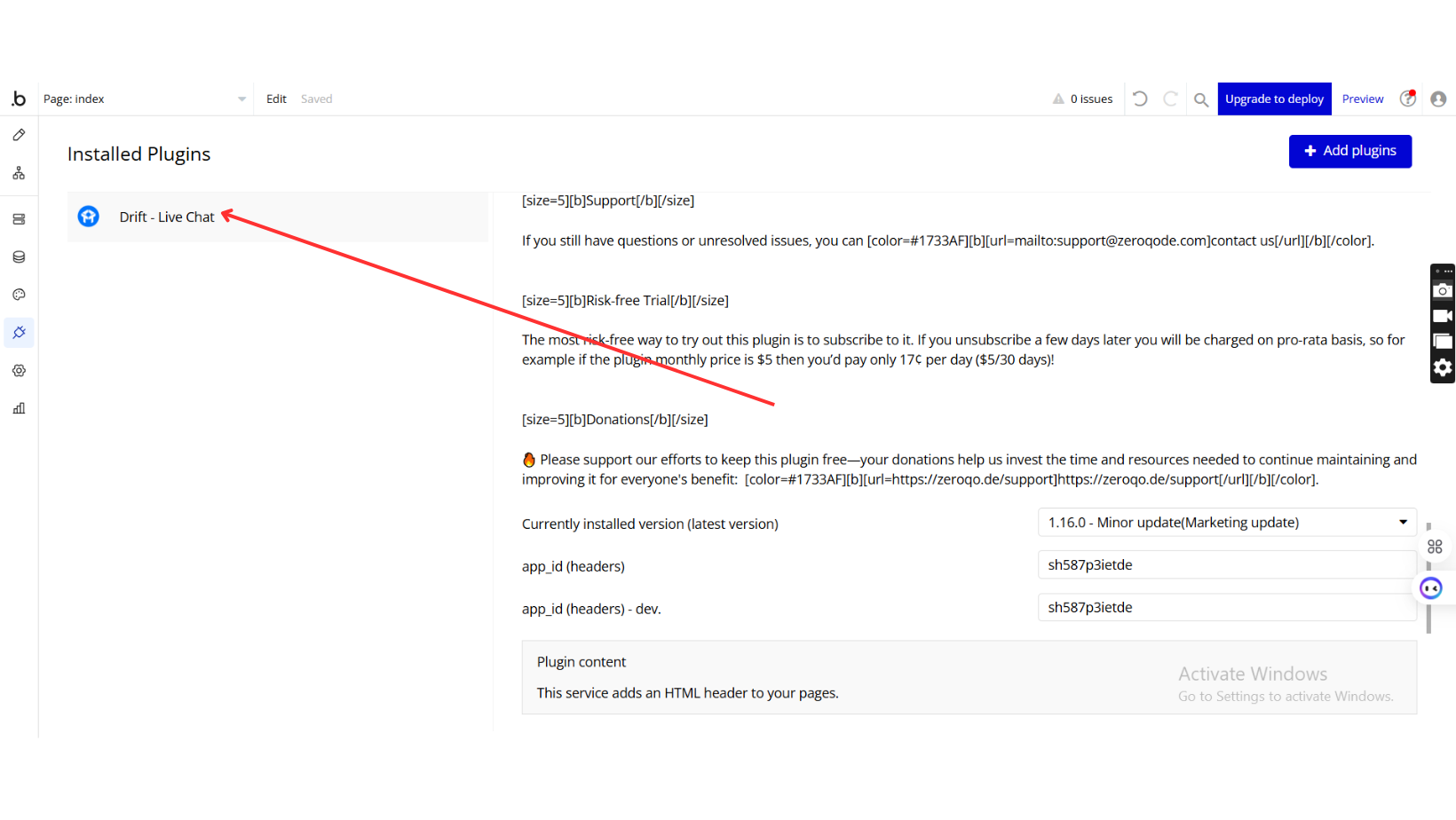
Task: Open the 0 issues checker
Action: pos(1082,99)
